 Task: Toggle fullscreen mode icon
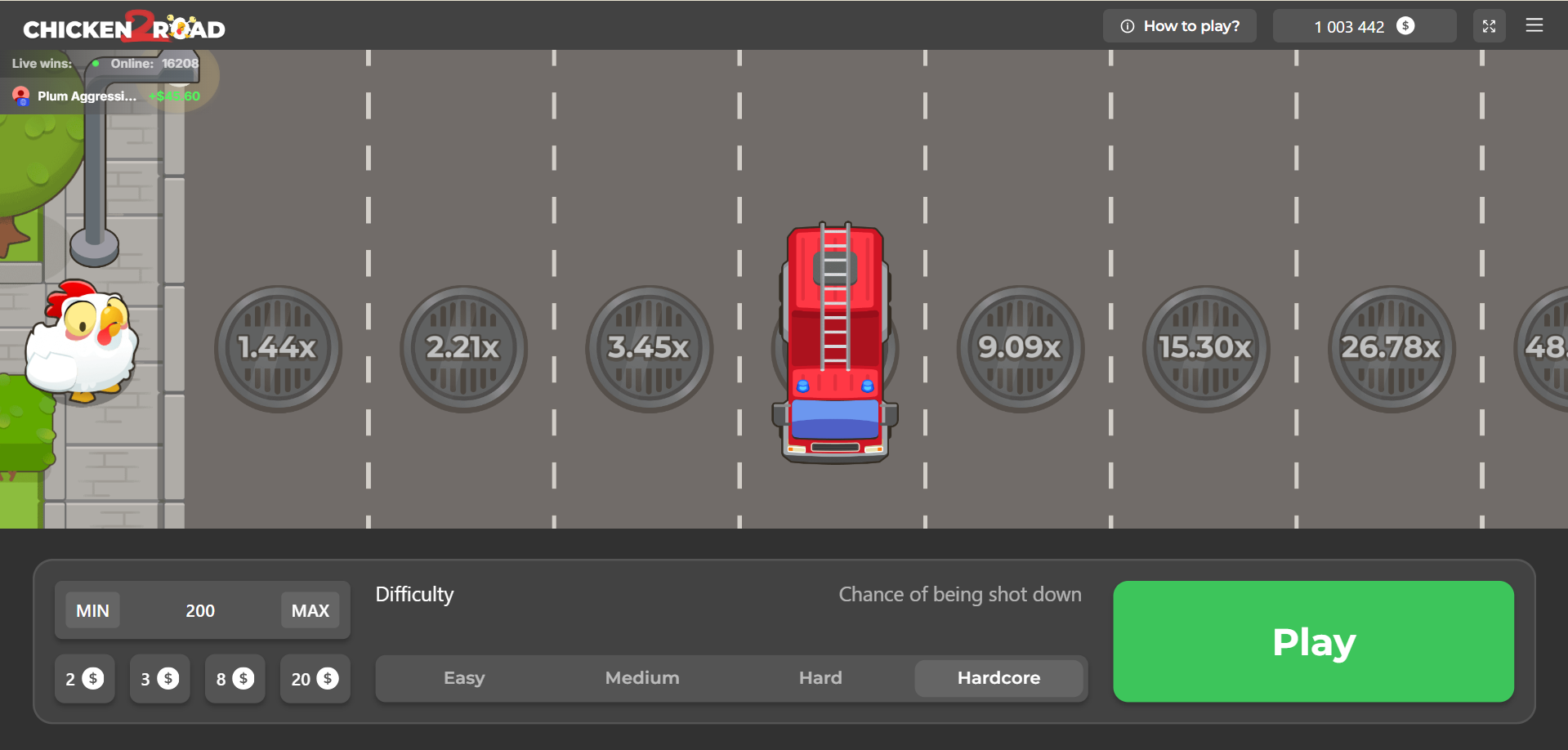(x=1489, y=26)
